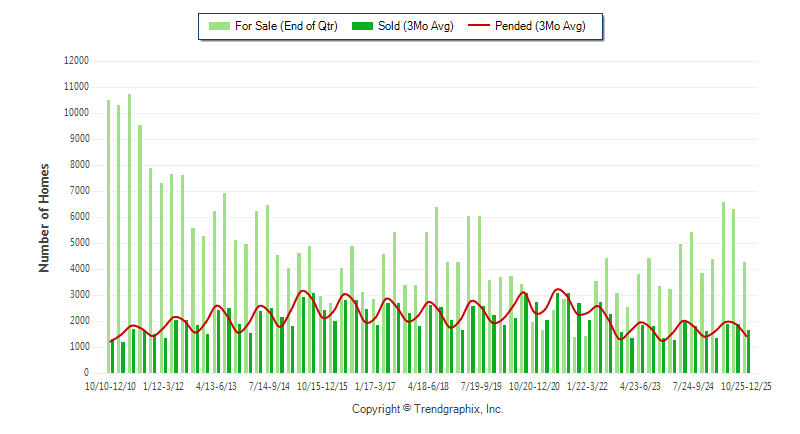Click the 12000 y-axis tick label
This screenshot has width=800, height=434.
[x=76, y=60]
